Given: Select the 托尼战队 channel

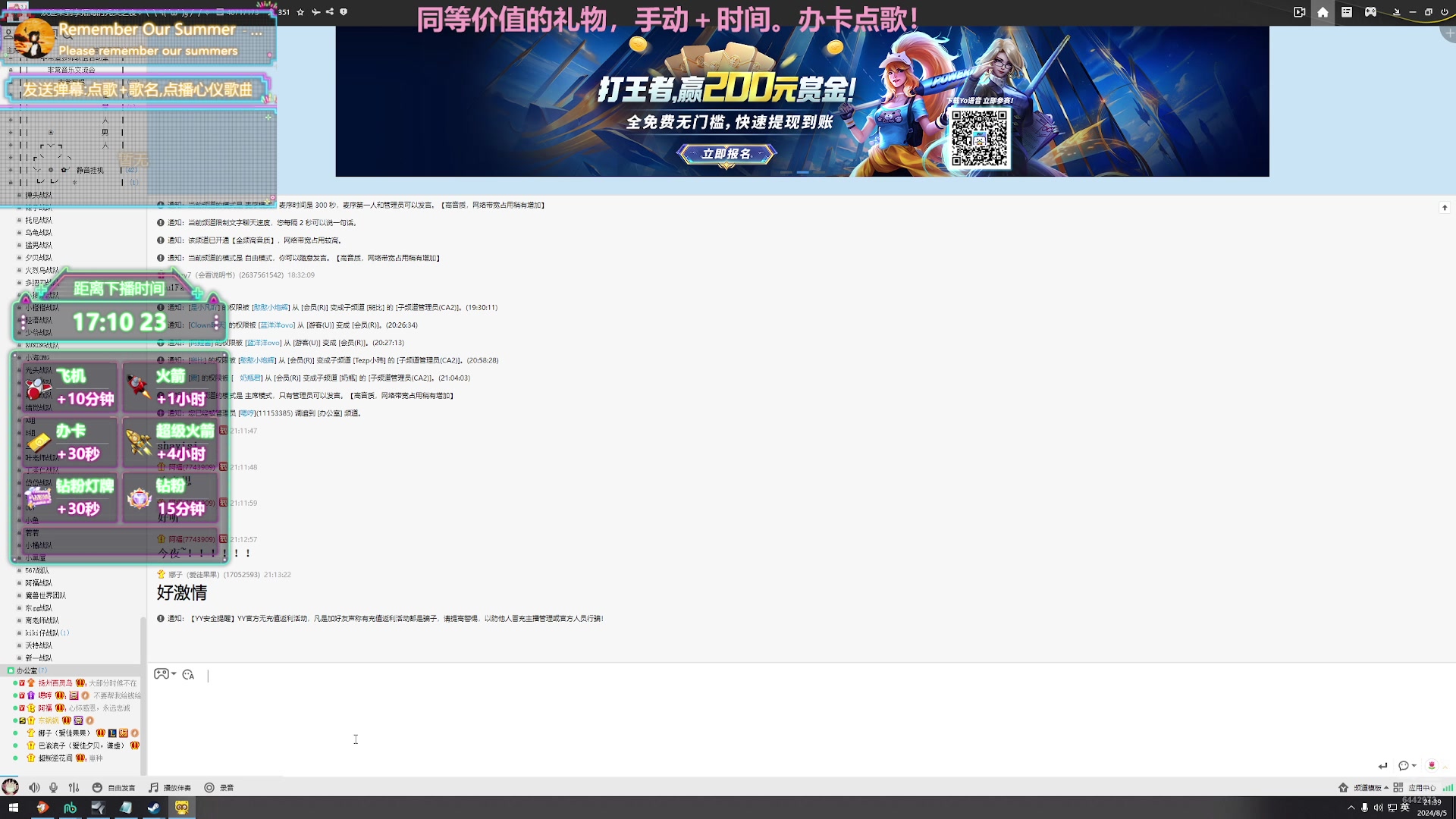Looking at the screenshot, I should (39, 220).
